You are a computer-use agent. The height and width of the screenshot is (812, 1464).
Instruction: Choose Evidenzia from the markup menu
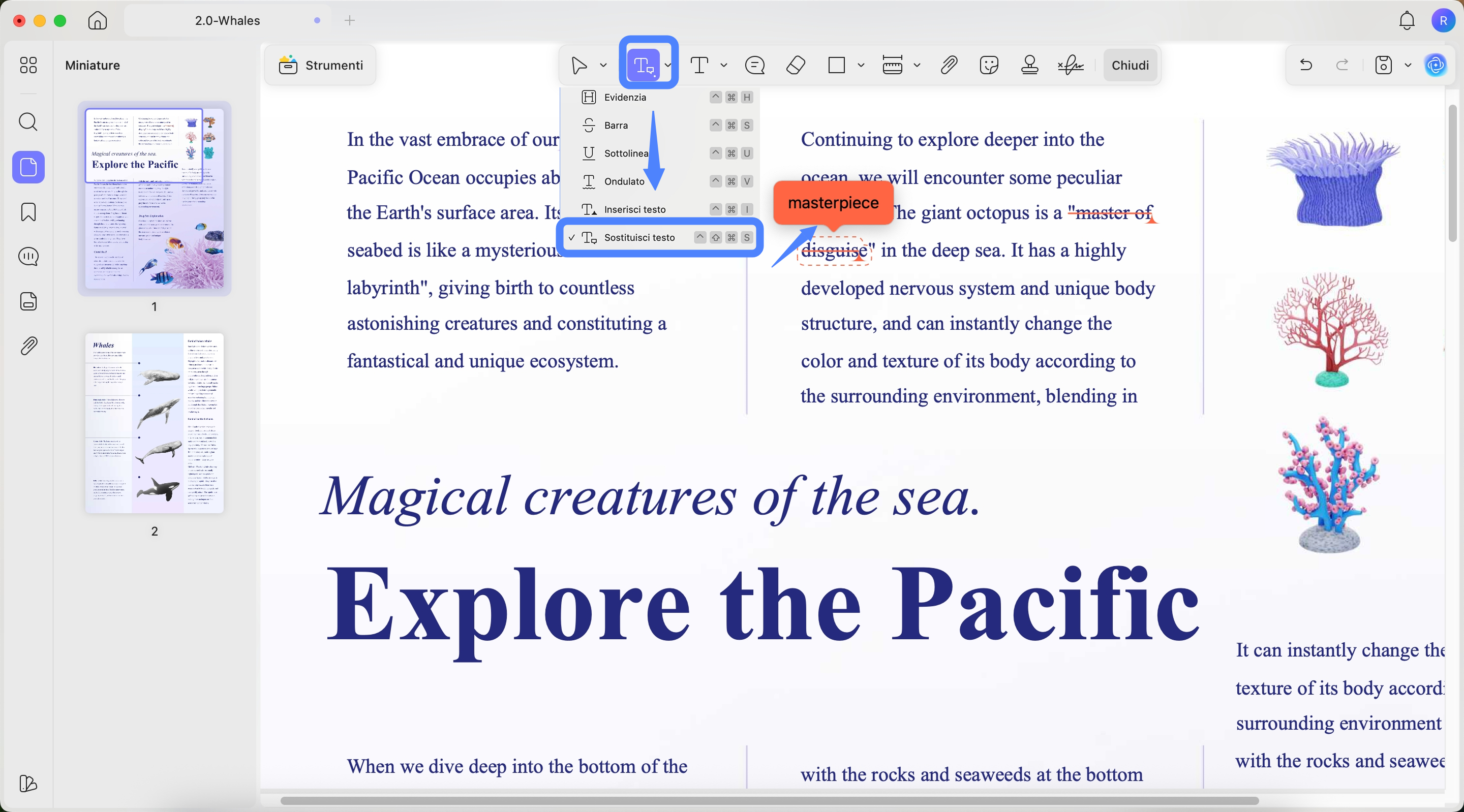(x=660, y=97)
